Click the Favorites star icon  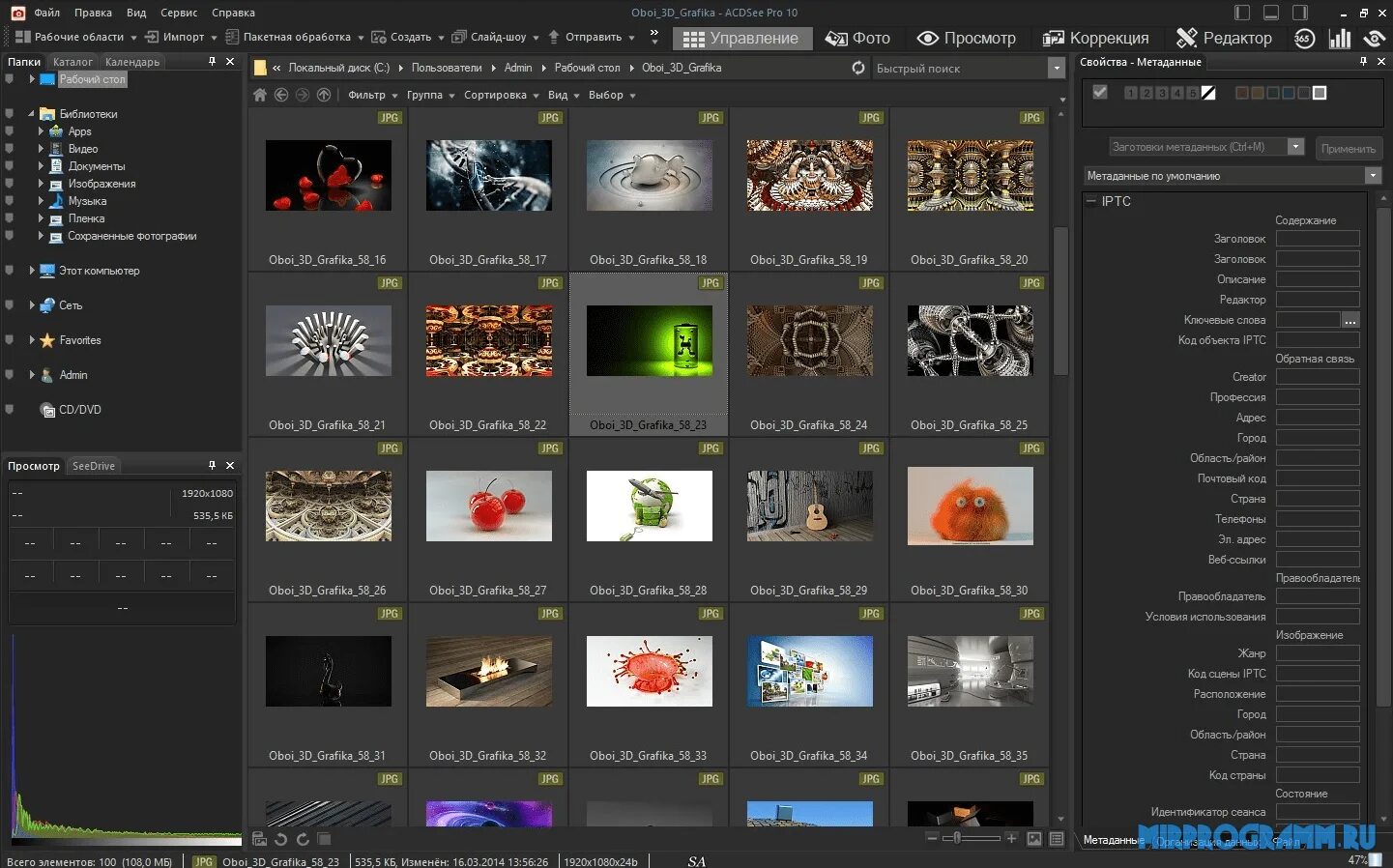[47, 340]
